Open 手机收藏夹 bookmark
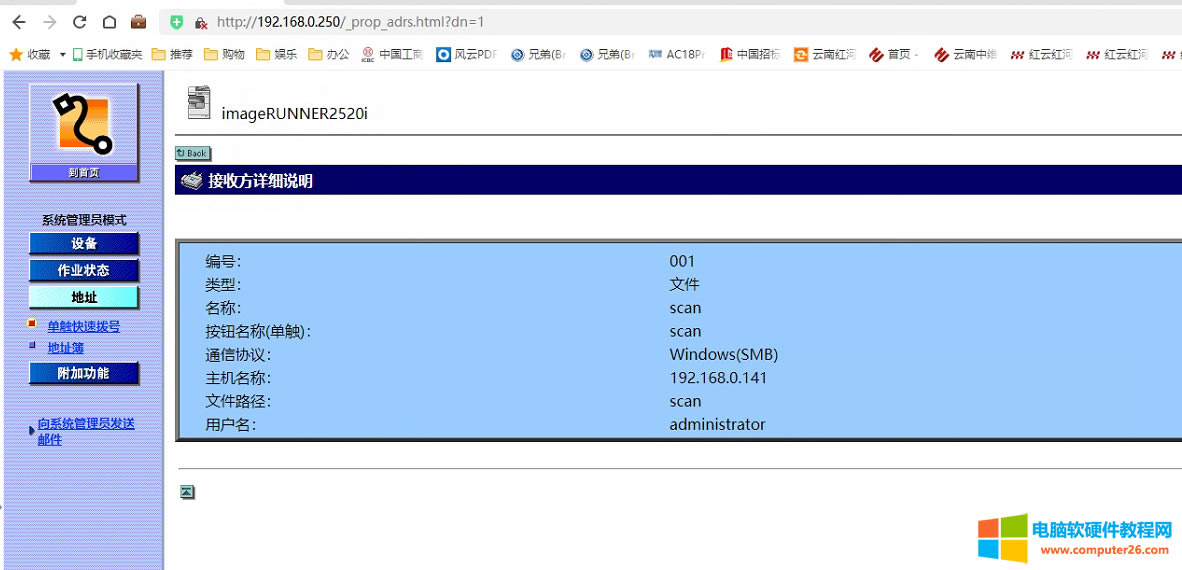Image resolution: width=1182 pixels, height=570 pixels. 107,54
